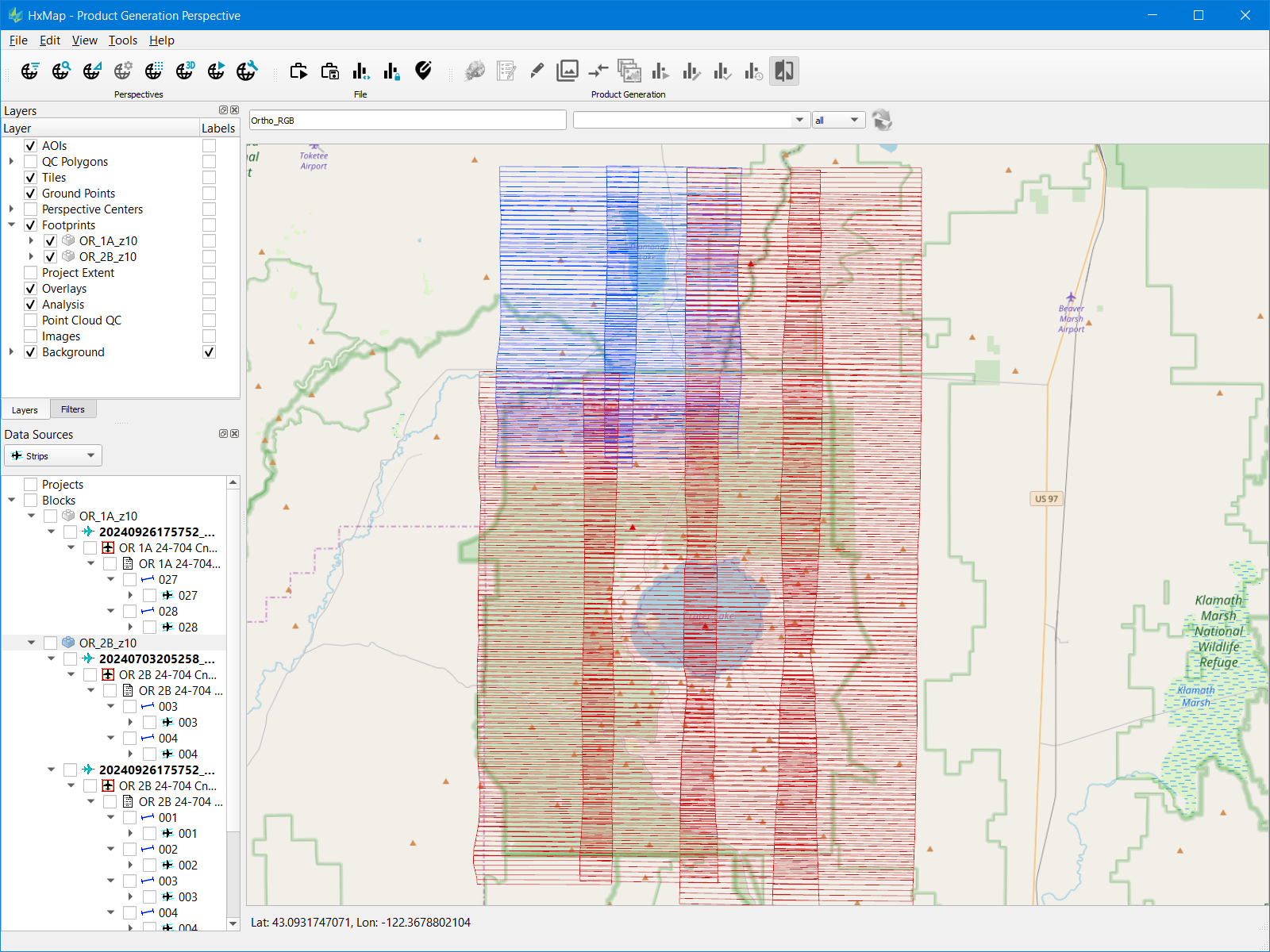The image size is (1270, 952).
Task: Open the Tools menu
Action: (122, 40)
